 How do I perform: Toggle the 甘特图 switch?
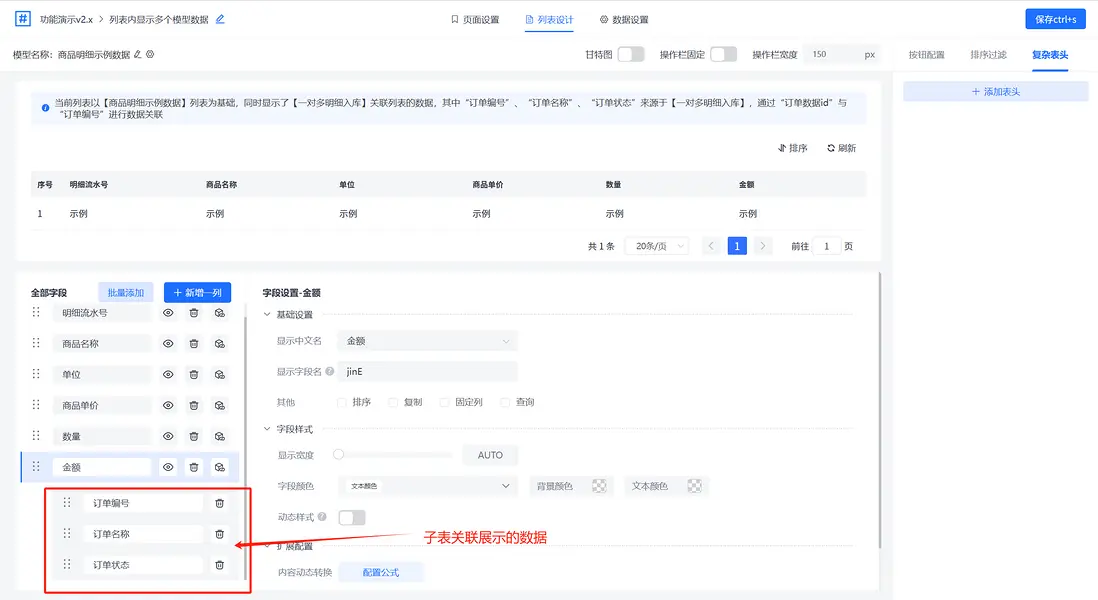(631, 54)
